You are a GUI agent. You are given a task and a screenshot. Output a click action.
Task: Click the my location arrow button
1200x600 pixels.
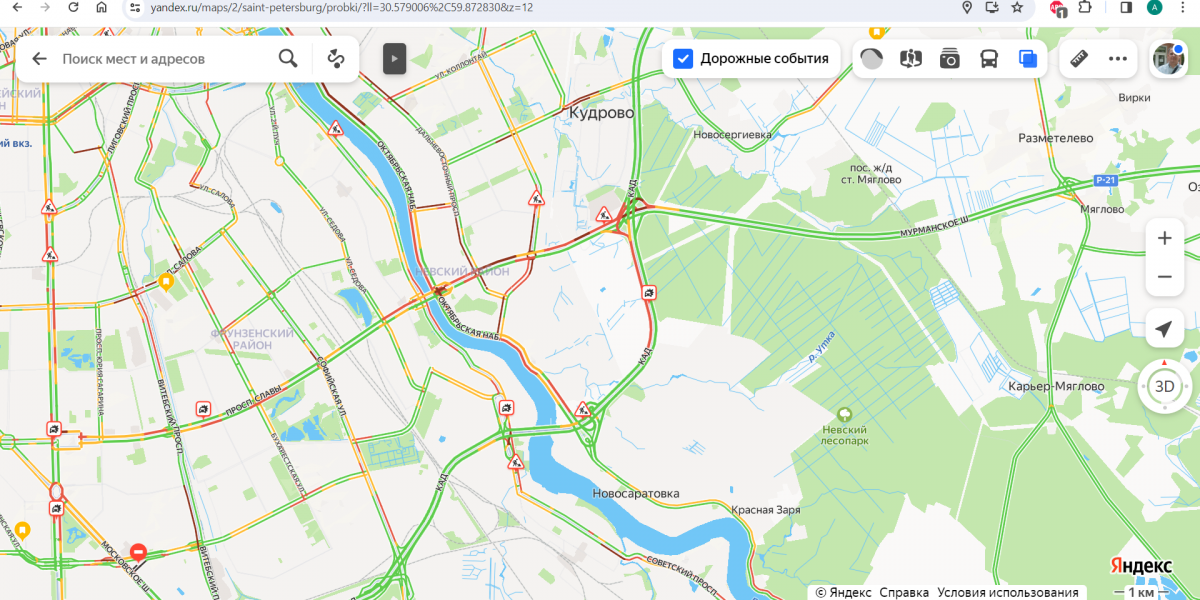click(1164, 329)
